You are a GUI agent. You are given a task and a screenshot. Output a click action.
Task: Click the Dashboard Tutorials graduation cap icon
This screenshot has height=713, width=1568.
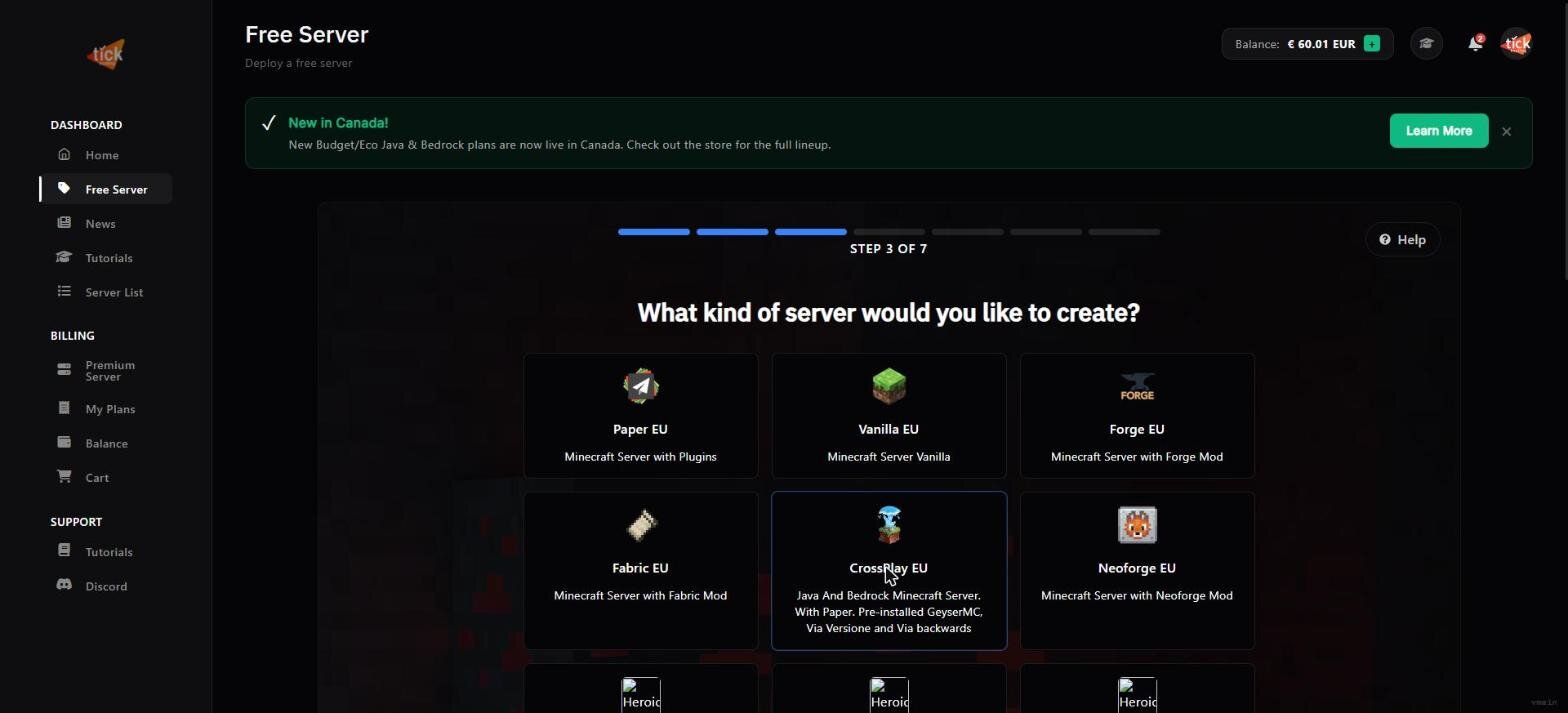64,257
